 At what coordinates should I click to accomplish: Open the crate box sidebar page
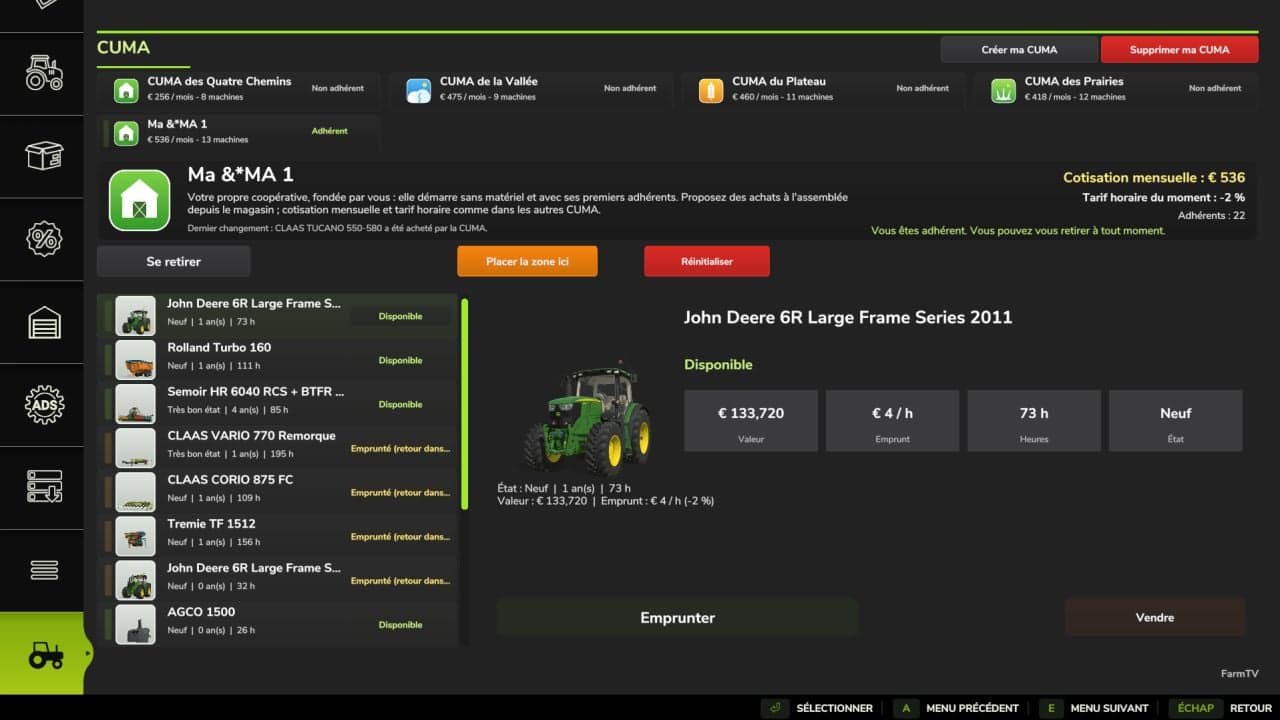[x=43, y=156]
